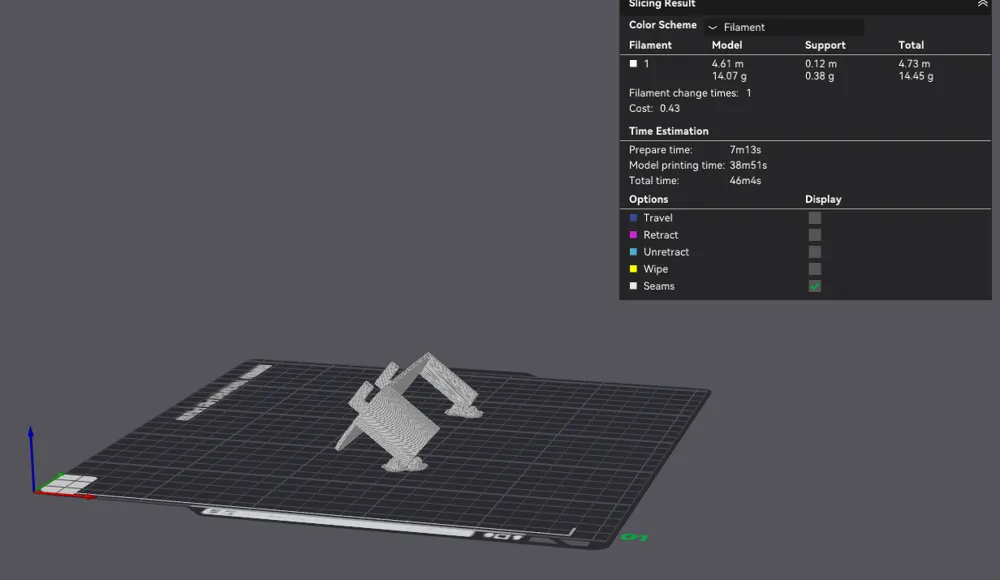Click the 'Total time:' label
The width and height of the screenshot is (1000, 580).
(654, 181)
